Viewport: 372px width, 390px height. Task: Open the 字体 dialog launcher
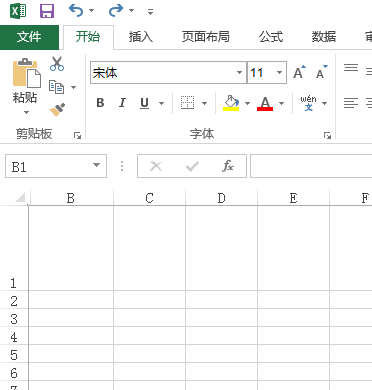click(327, 135)
